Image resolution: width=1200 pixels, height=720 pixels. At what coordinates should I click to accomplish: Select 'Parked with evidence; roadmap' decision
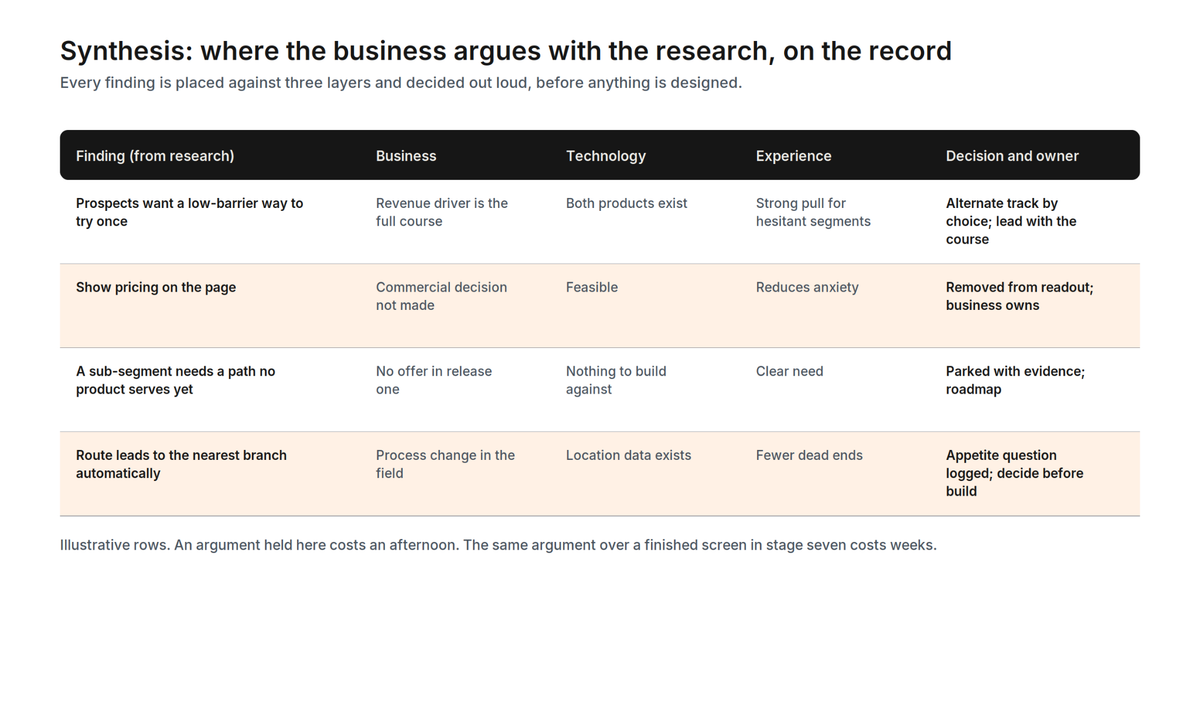tap(1015, 380)
